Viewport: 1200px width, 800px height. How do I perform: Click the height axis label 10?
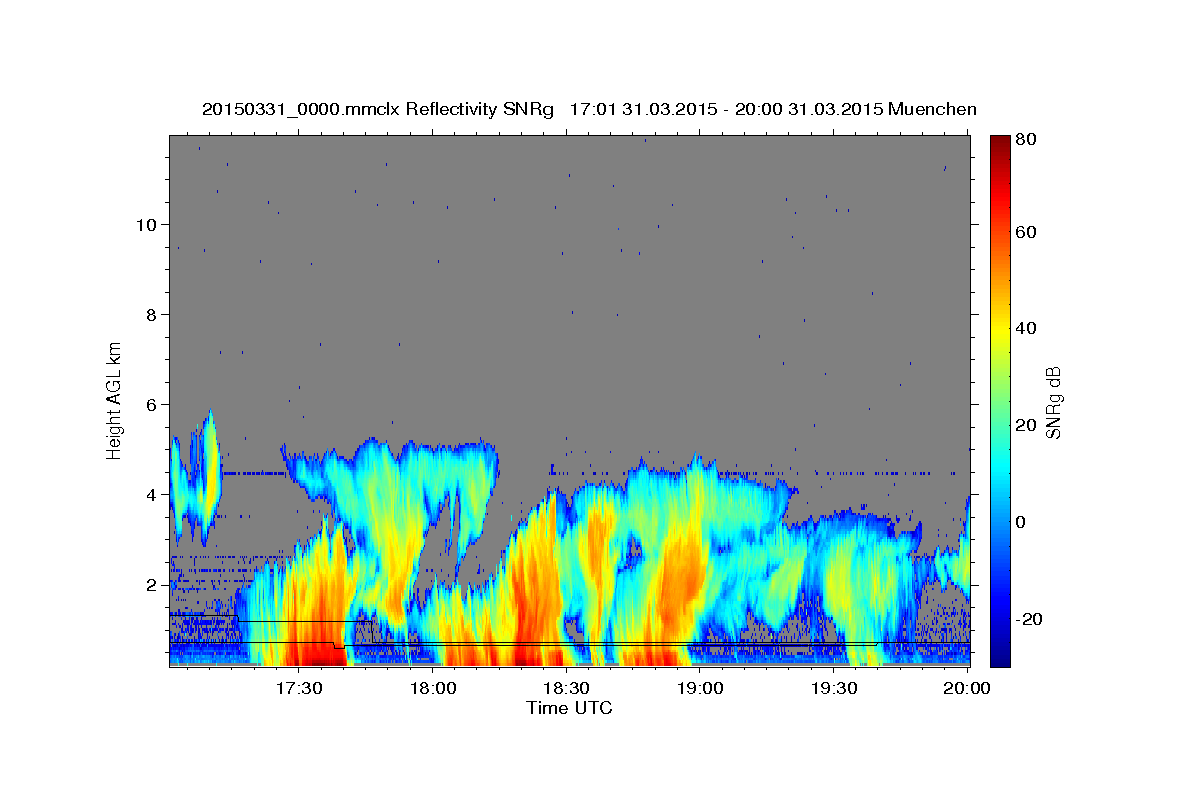pyautogui.click(x=145, y=224)
